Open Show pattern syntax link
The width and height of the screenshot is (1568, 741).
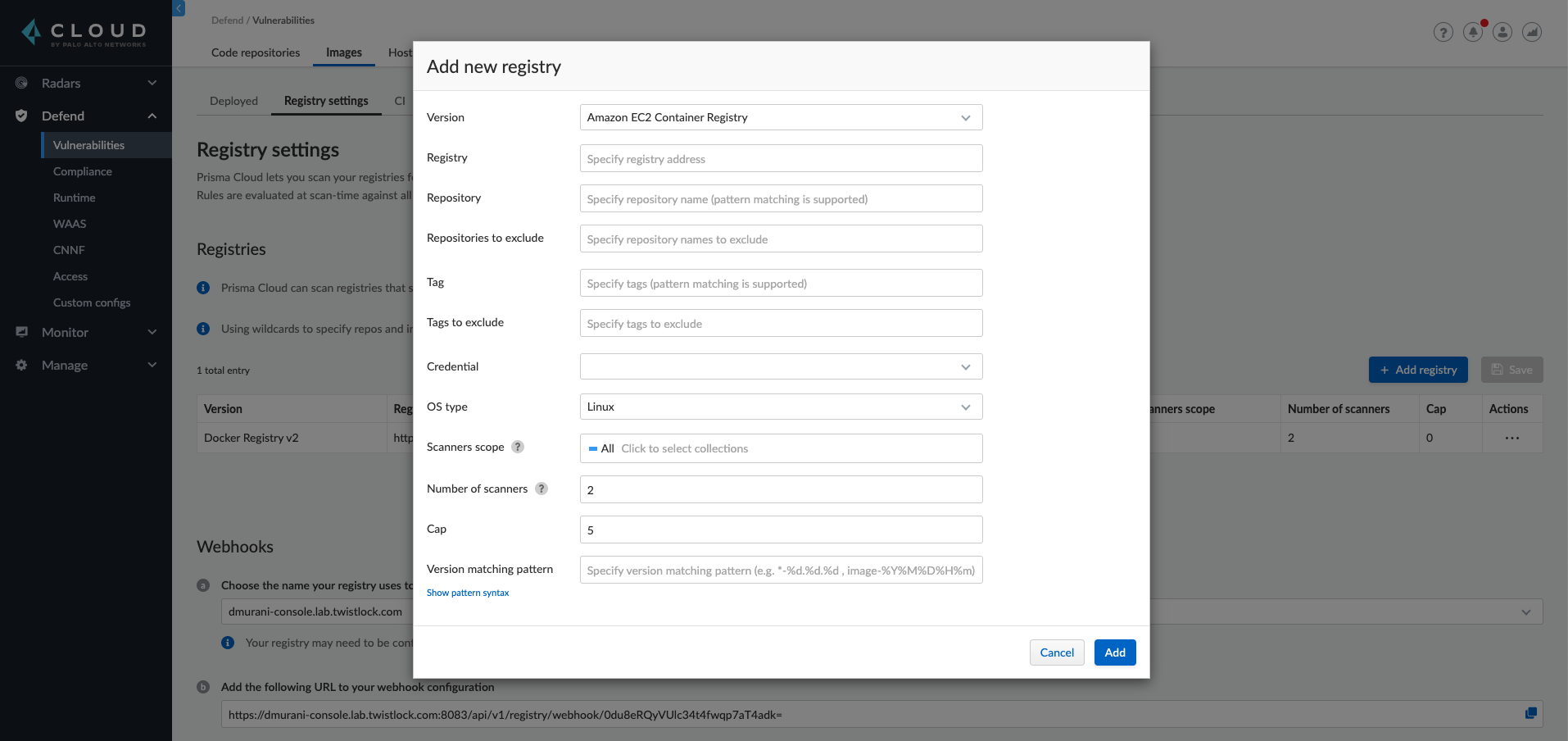pos(468,593)
